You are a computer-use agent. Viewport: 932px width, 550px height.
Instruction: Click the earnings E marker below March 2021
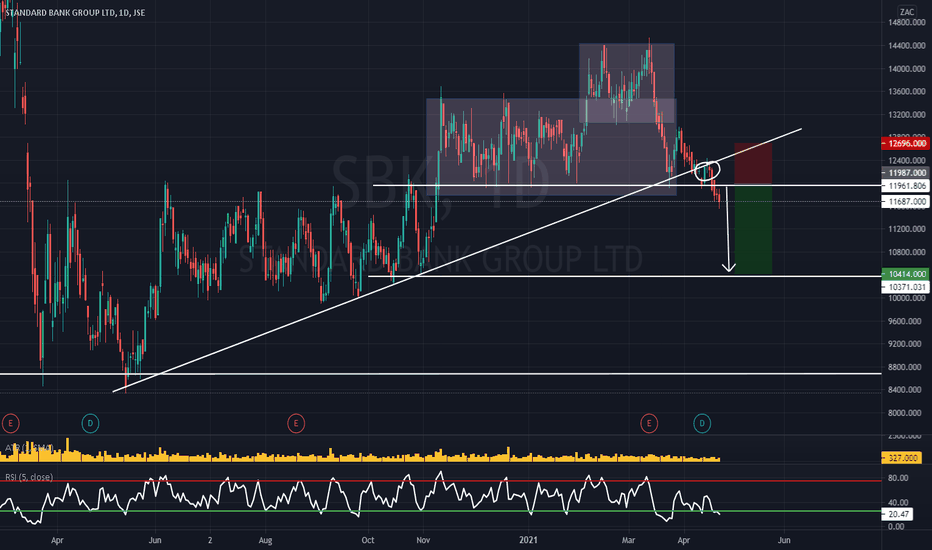[x=649, y=423]
